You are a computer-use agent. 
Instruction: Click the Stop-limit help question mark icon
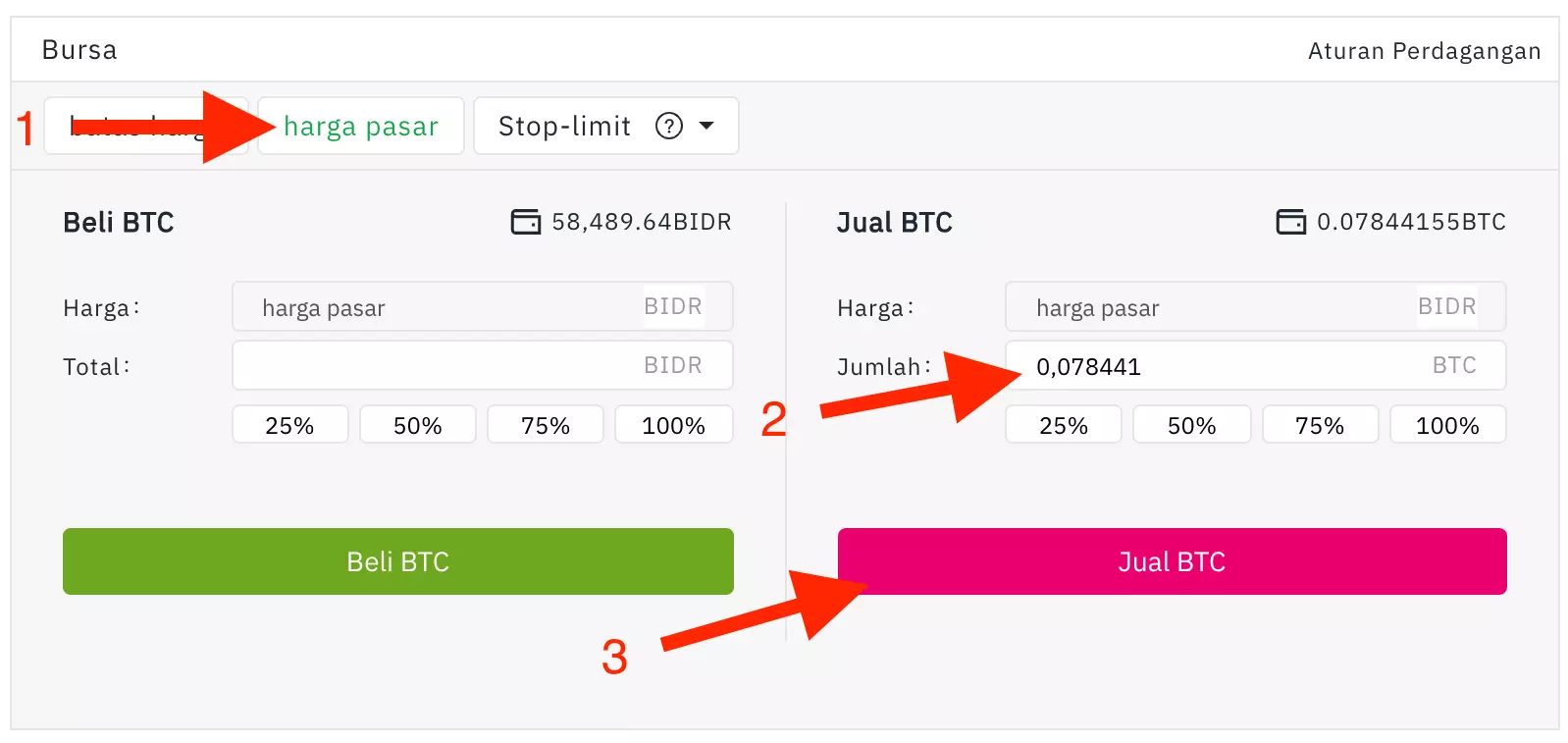[x=668, y=126]
